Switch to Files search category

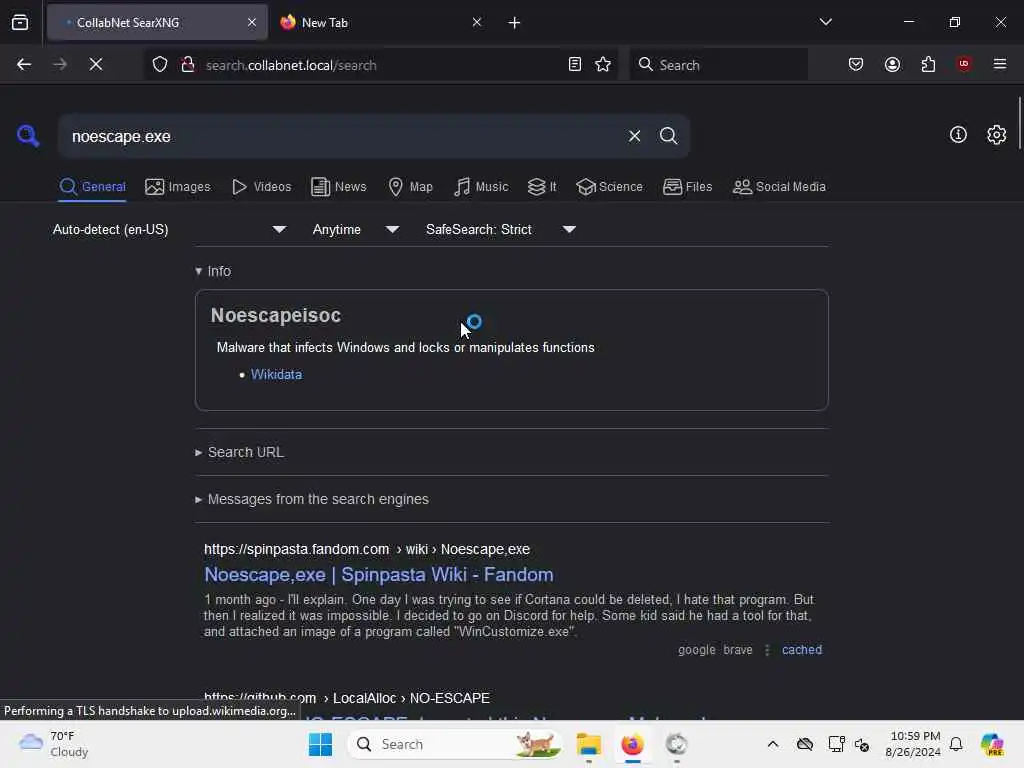pyautogui.click(x=687, y=187)
